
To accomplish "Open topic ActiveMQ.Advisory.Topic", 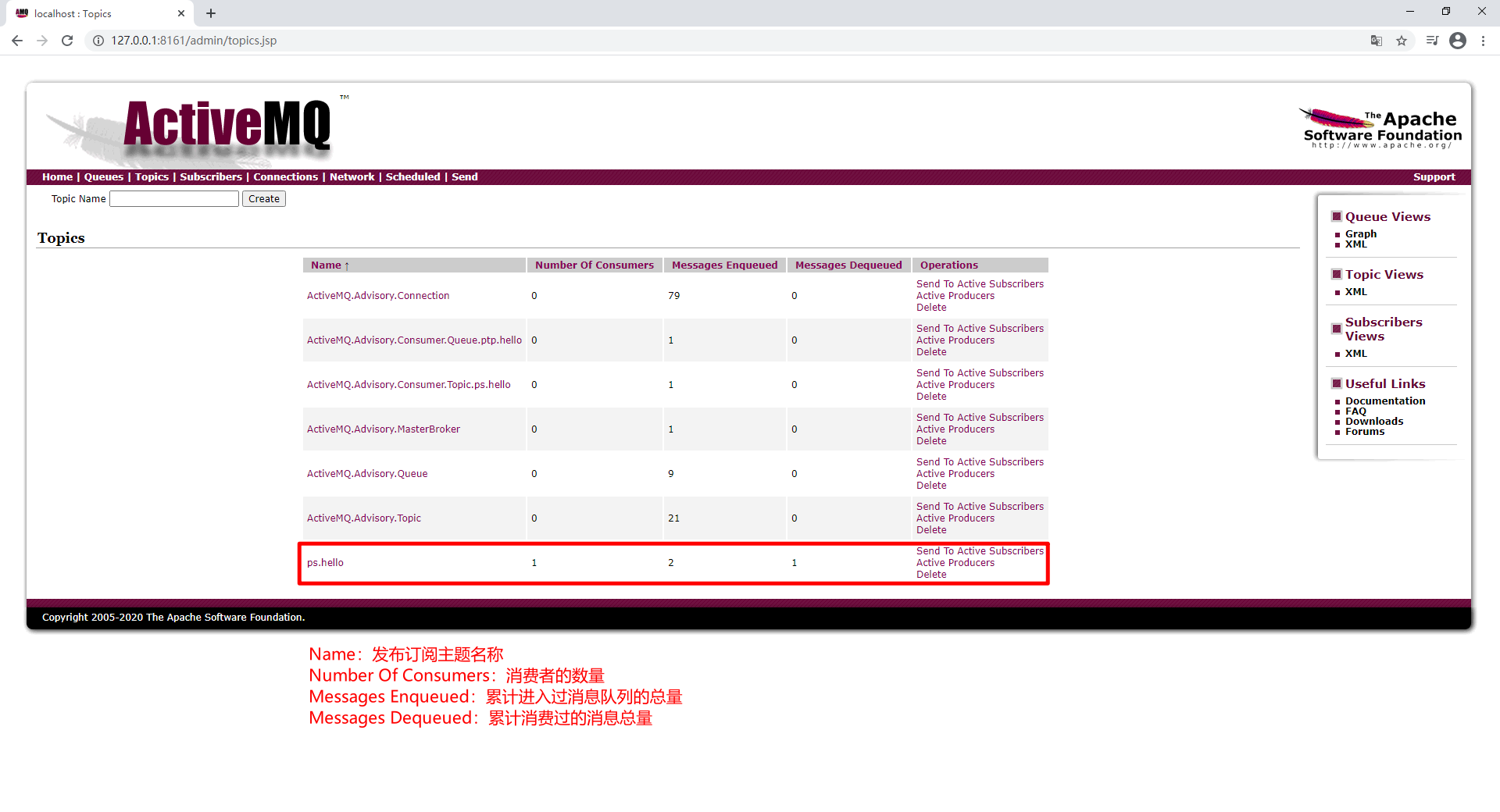I will coord(364,518).
